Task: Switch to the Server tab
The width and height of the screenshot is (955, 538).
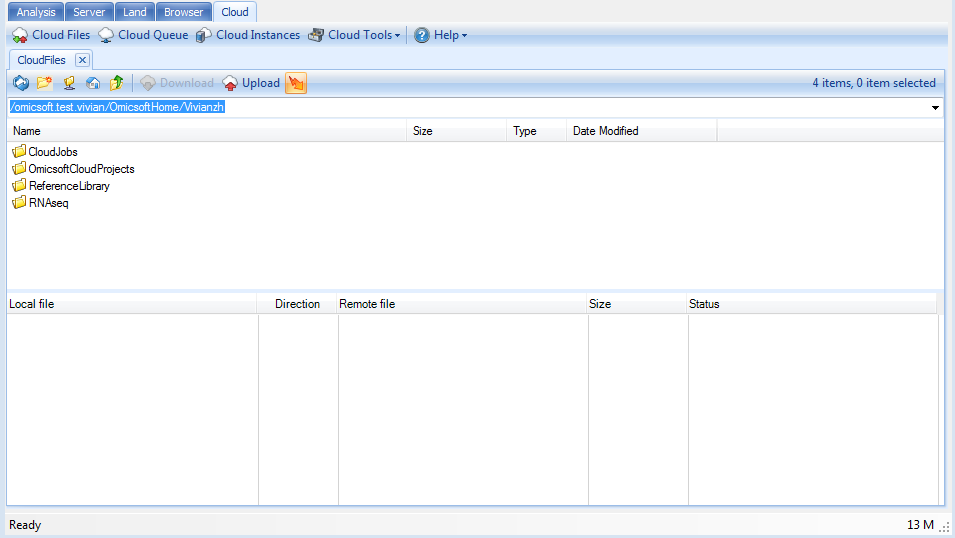Action: [89, 12]
